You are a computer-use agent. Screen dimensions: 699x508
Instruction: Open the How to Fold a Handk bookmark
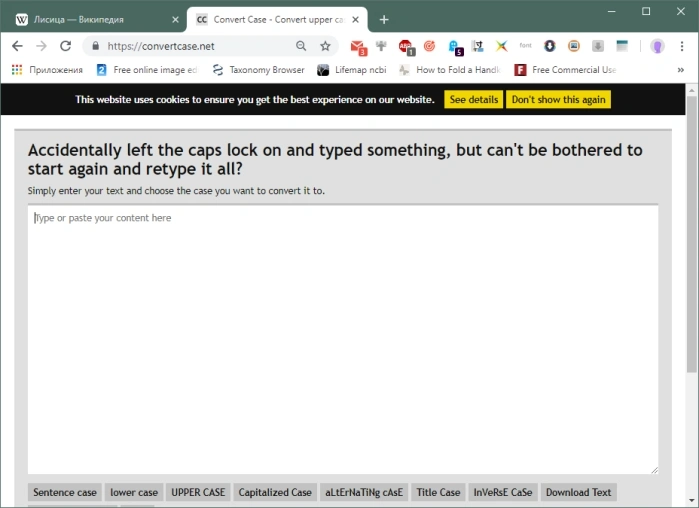[450, 70]
